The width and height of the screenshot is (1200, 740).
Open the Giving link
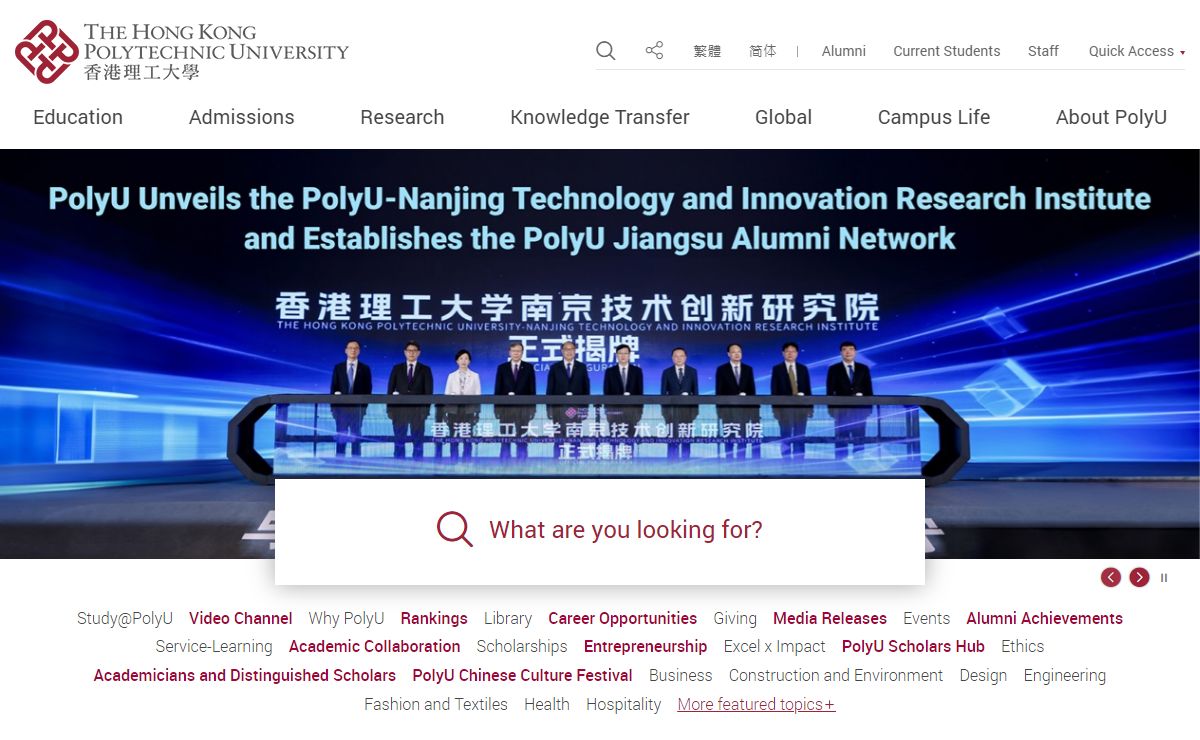735,618
